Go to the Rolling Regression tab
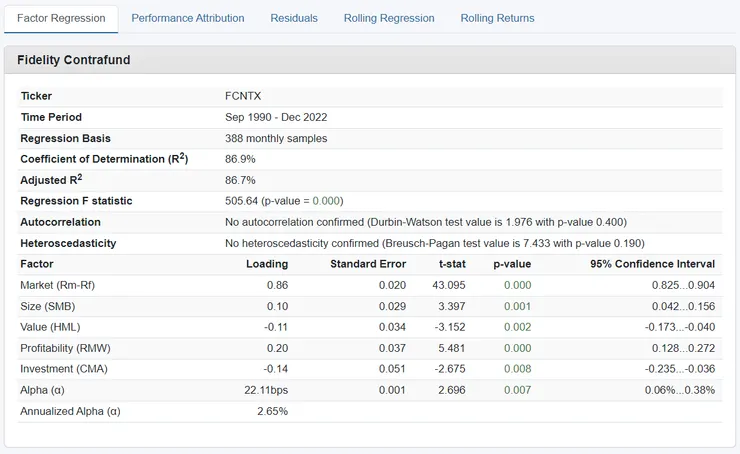The width and height of the screenshot is (740, 454). coord(389,18)
